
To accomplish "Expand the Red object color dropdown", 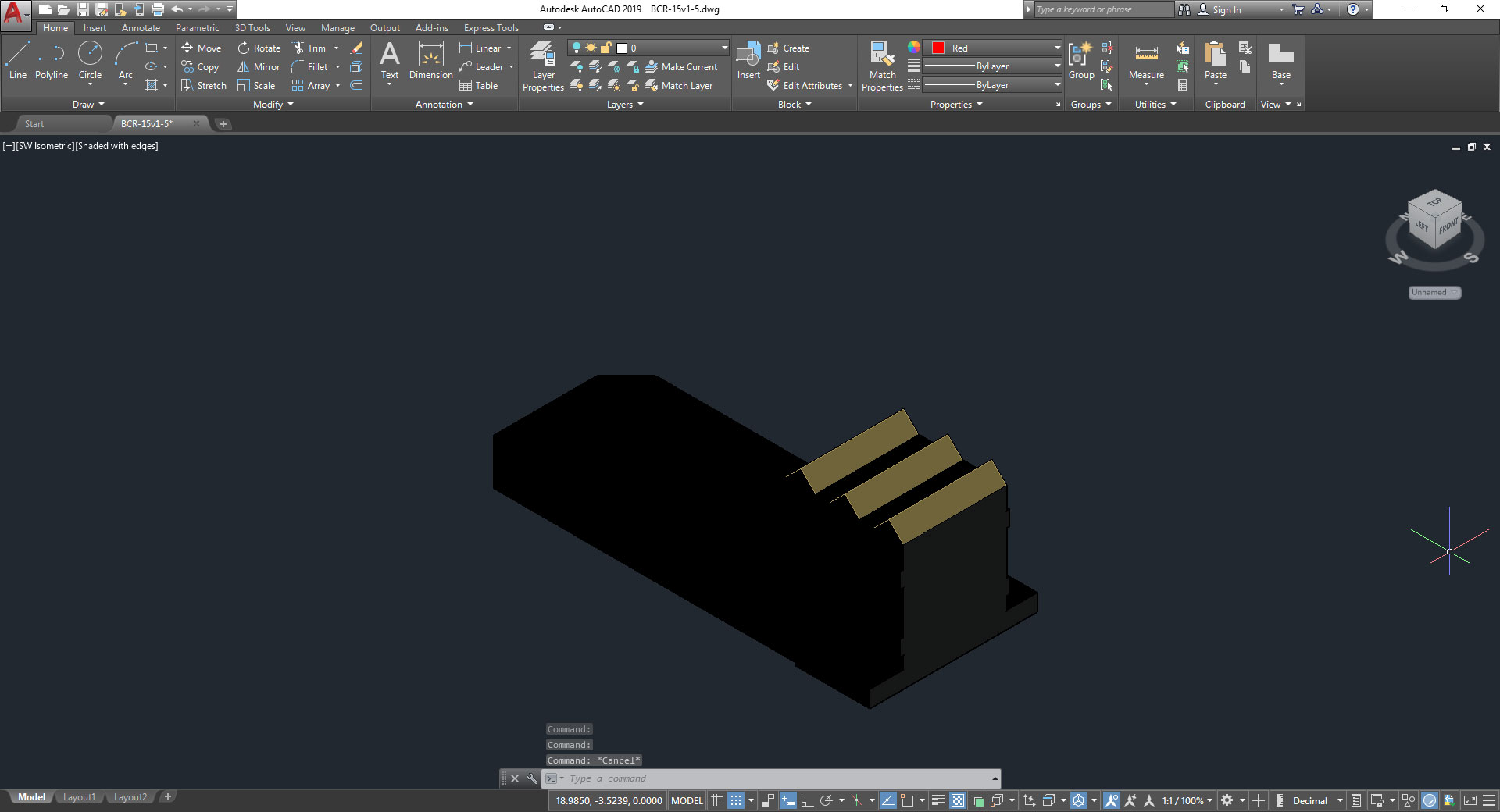I will pyautogui.click(x=1057, y=48).
